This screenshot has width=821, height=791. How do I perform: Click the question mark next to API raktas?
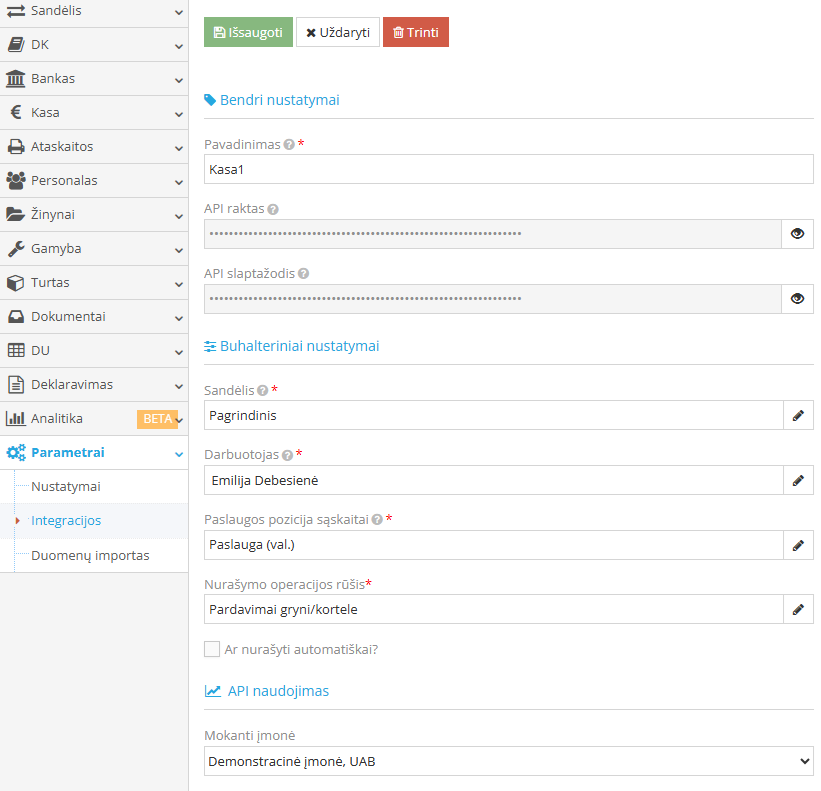[x=273, y=209]
